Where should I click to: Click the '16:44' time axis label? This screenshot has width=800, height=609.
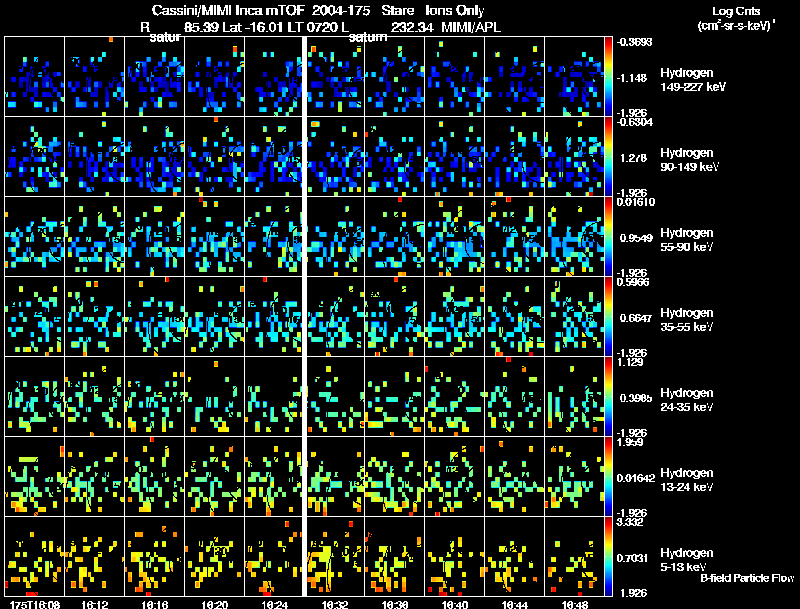point(514,604)
